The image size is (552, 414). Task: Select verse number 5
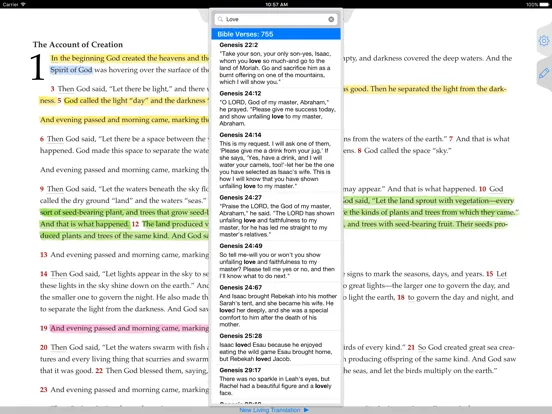59,101
